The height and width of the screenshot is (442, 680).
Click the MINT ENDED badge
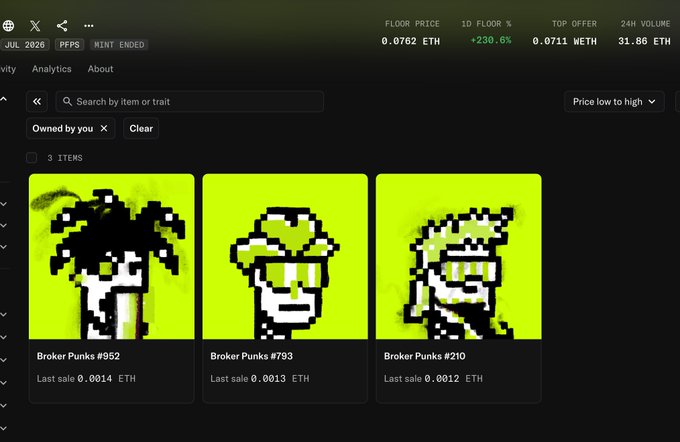click(x=119, y=45)
